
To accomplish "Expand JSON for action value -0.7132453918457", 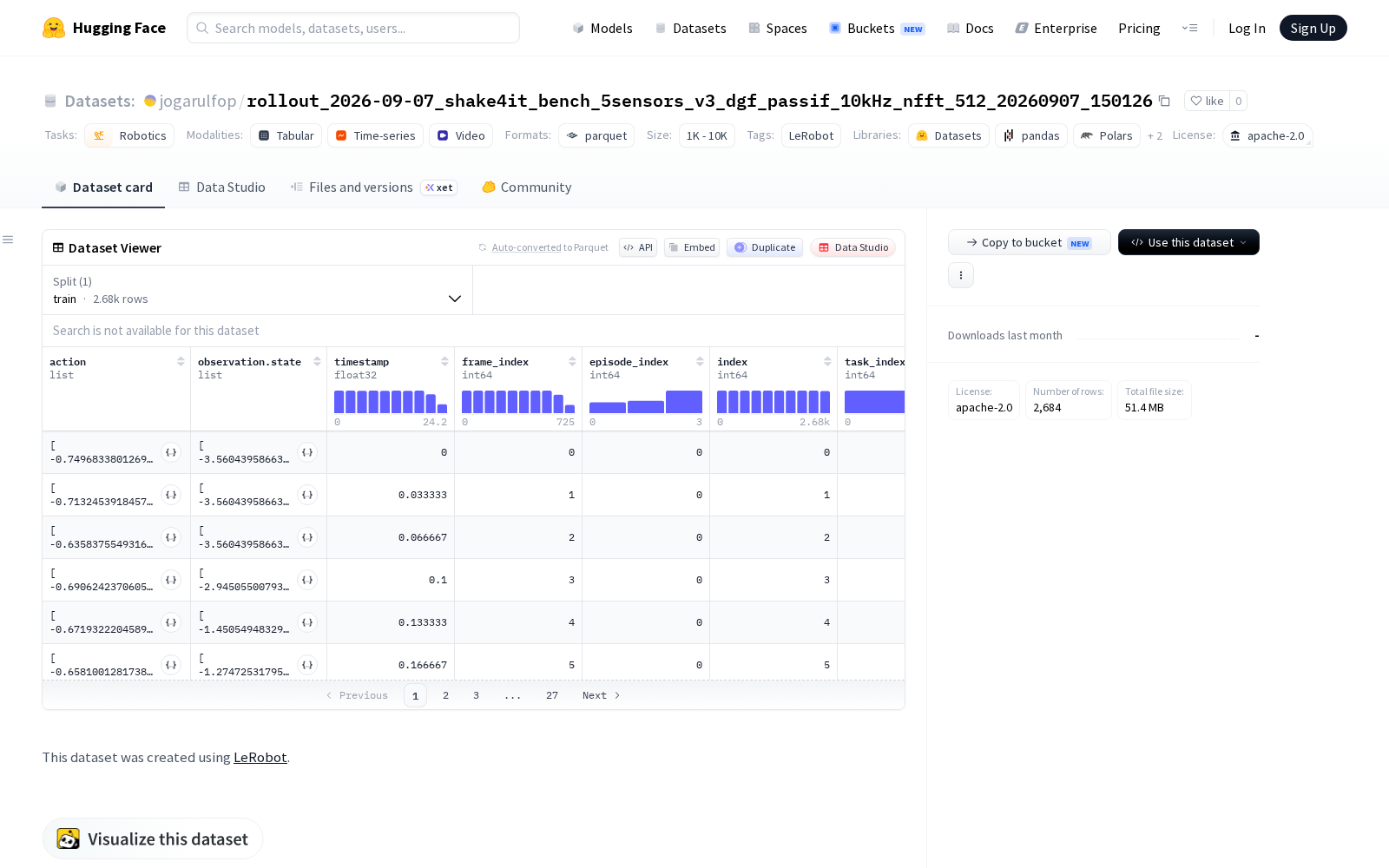I will click(x=171, y=495).
